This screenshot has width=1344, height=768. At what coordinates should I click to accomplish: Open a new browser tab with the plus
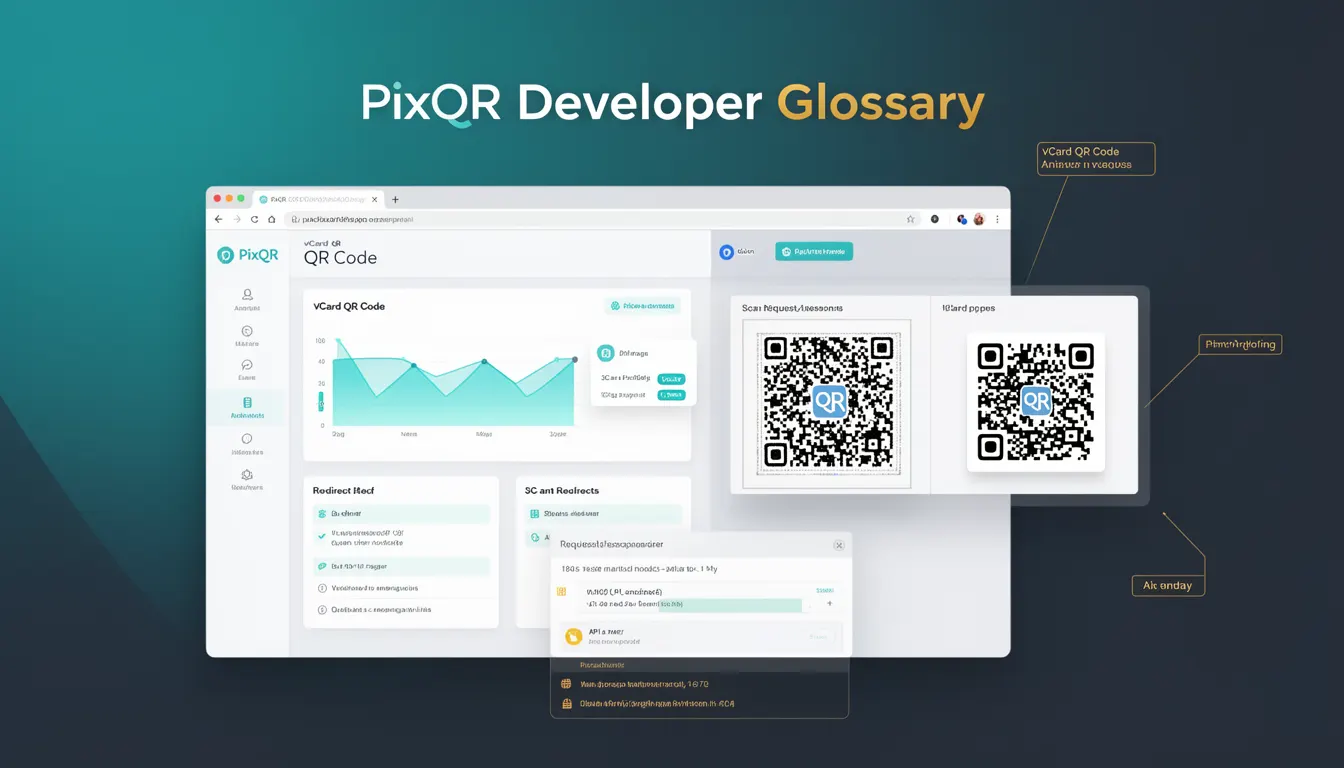(x=395, y=200)
